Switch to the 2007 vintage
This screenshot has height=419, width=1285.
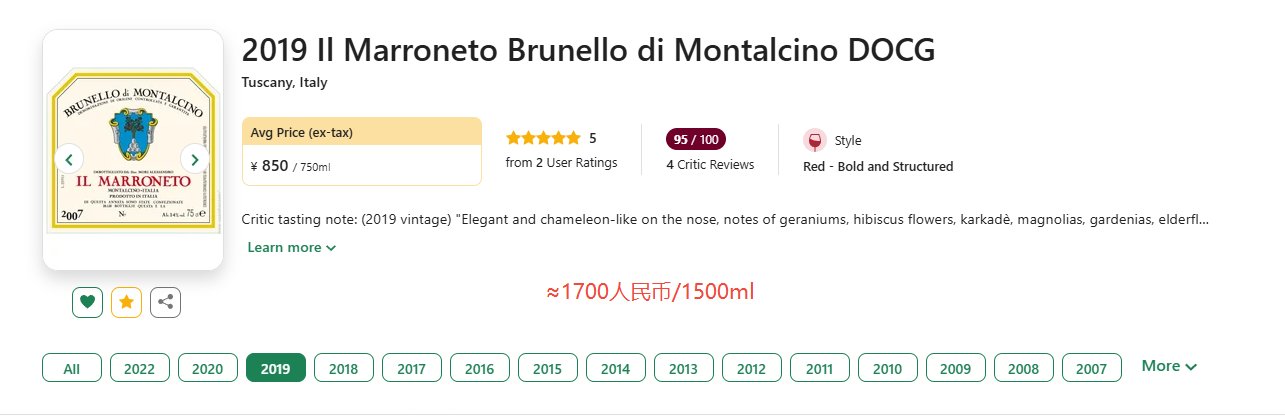click(1091, 368)
